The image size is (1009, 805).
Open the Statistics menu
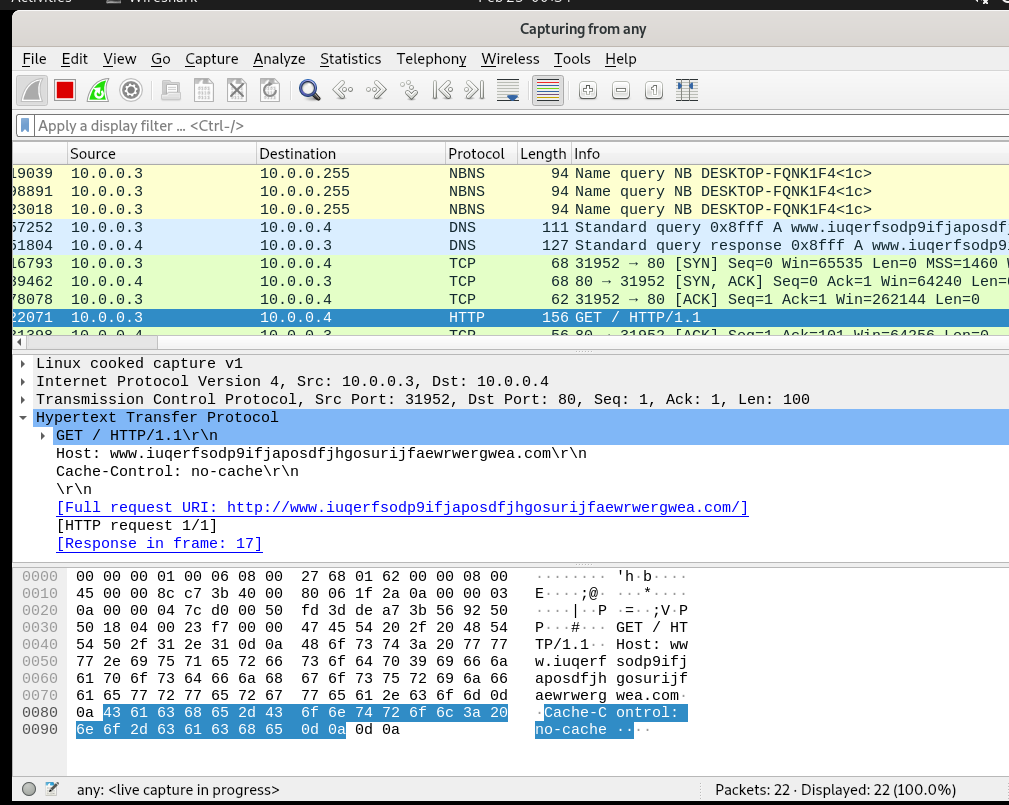350,59
